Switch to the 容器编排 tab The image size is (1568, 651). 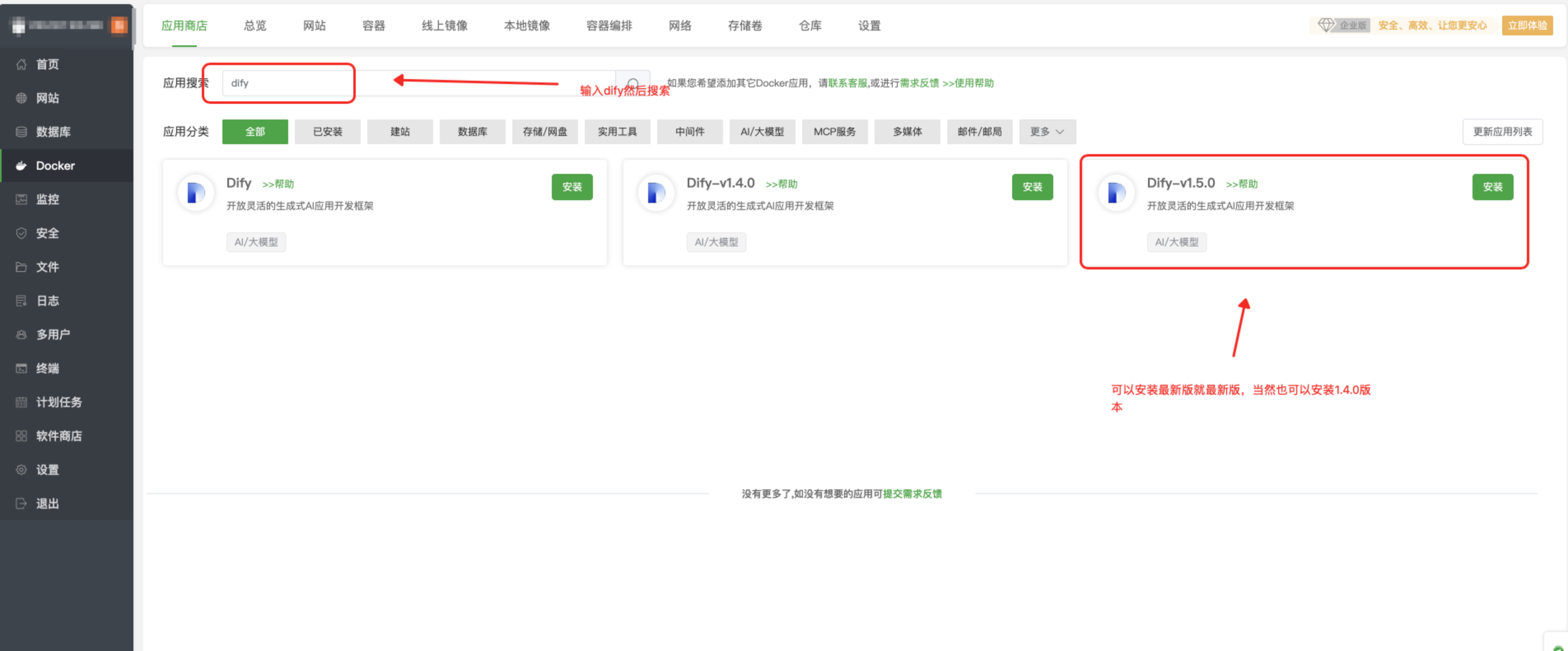coord(609,26)
